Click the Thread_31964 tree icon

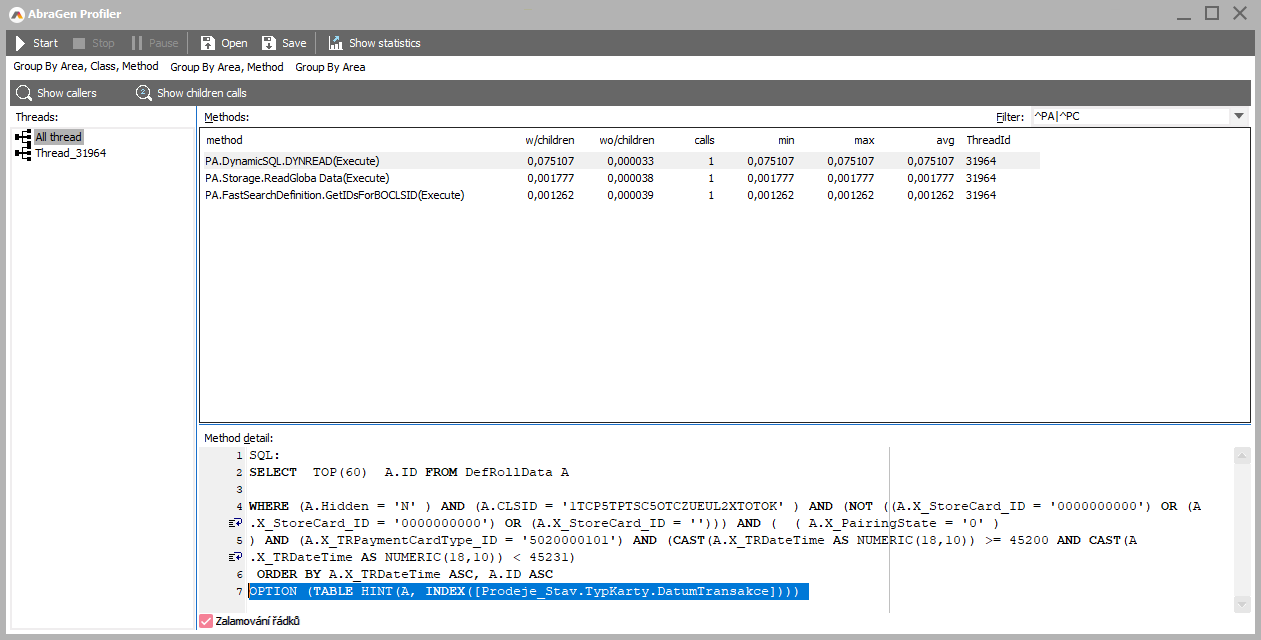(23, 153)
